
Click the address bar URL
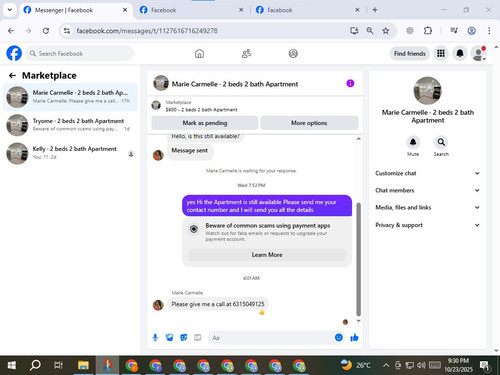[147, 31]
